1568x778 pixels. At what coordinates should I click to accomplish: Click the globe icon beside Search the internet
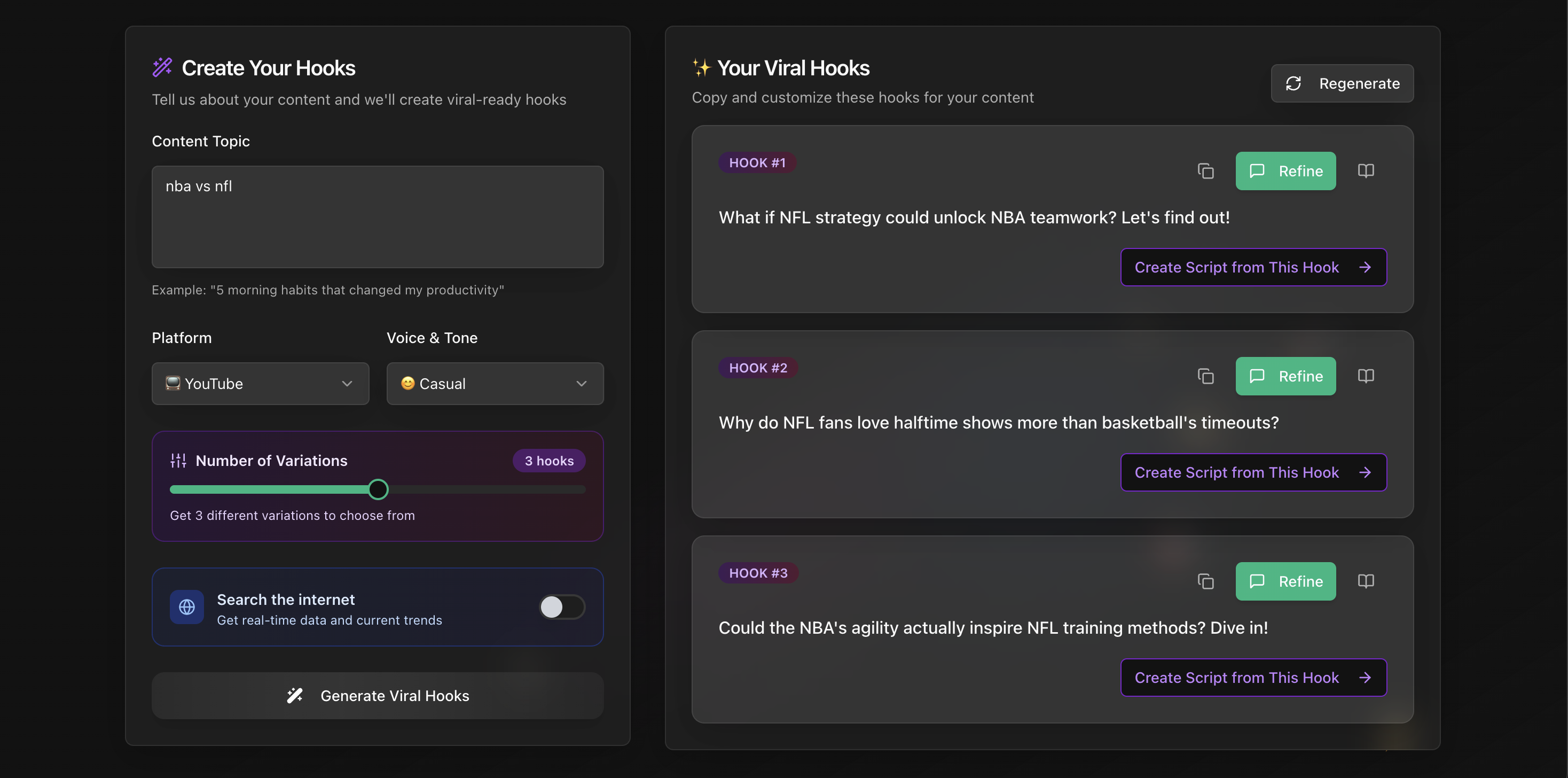(187, 607)
